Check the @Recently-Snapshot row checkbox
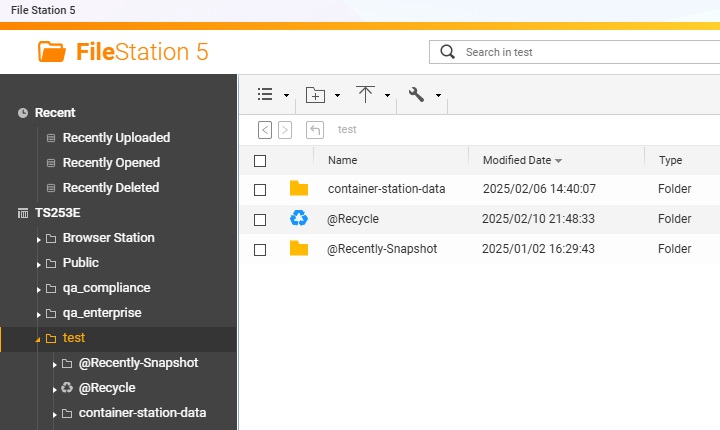 [x=260, y=249]
